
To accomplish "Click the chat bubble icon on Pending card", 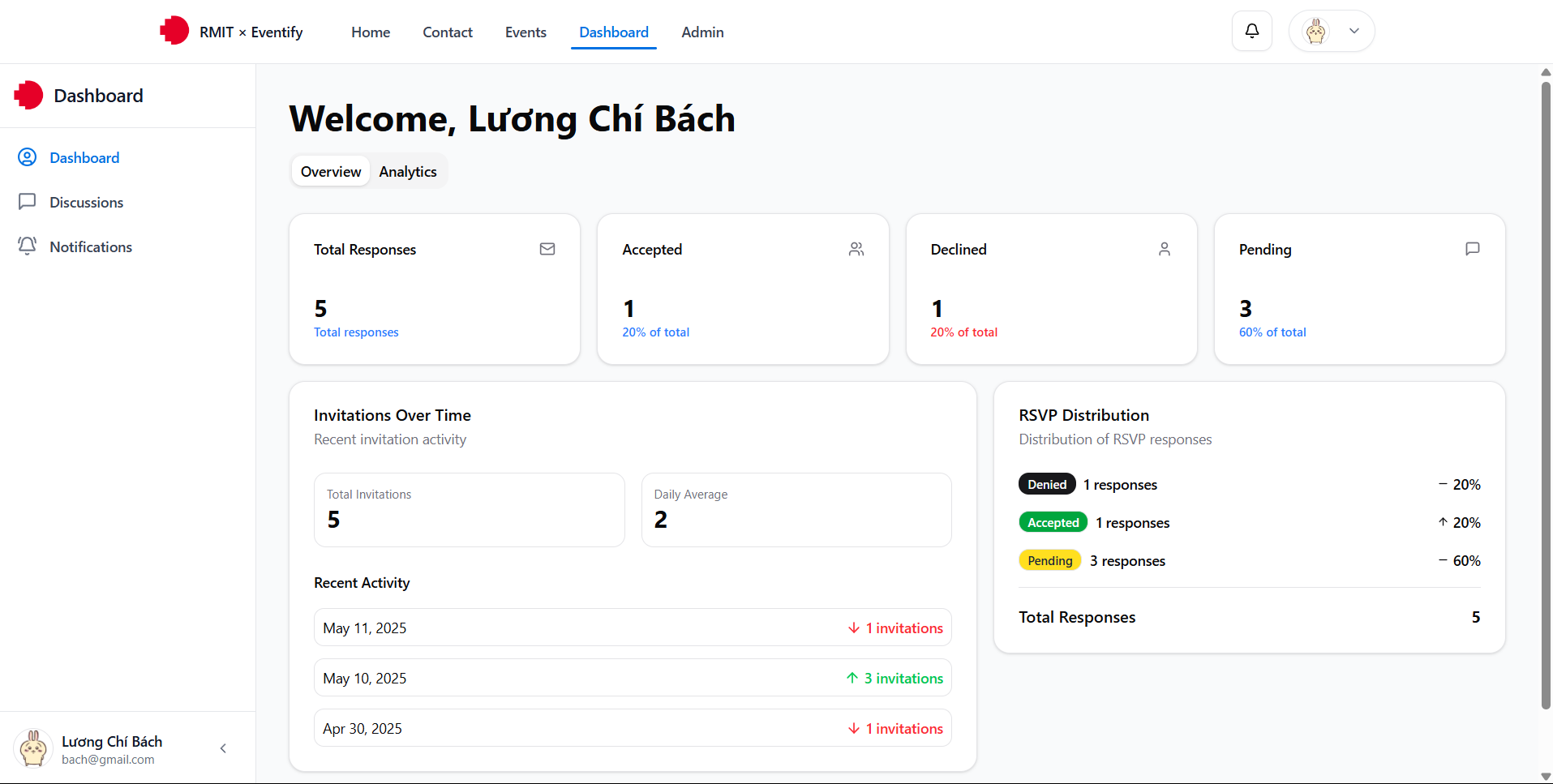I will (1472, 249).
